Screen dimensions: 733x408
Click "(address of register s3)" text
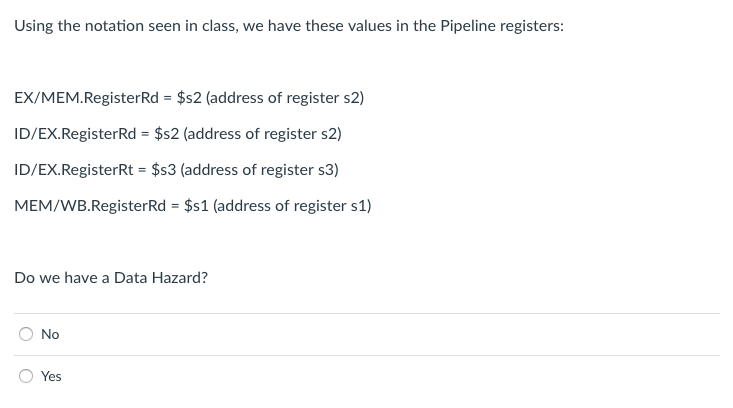coord(260,170)
